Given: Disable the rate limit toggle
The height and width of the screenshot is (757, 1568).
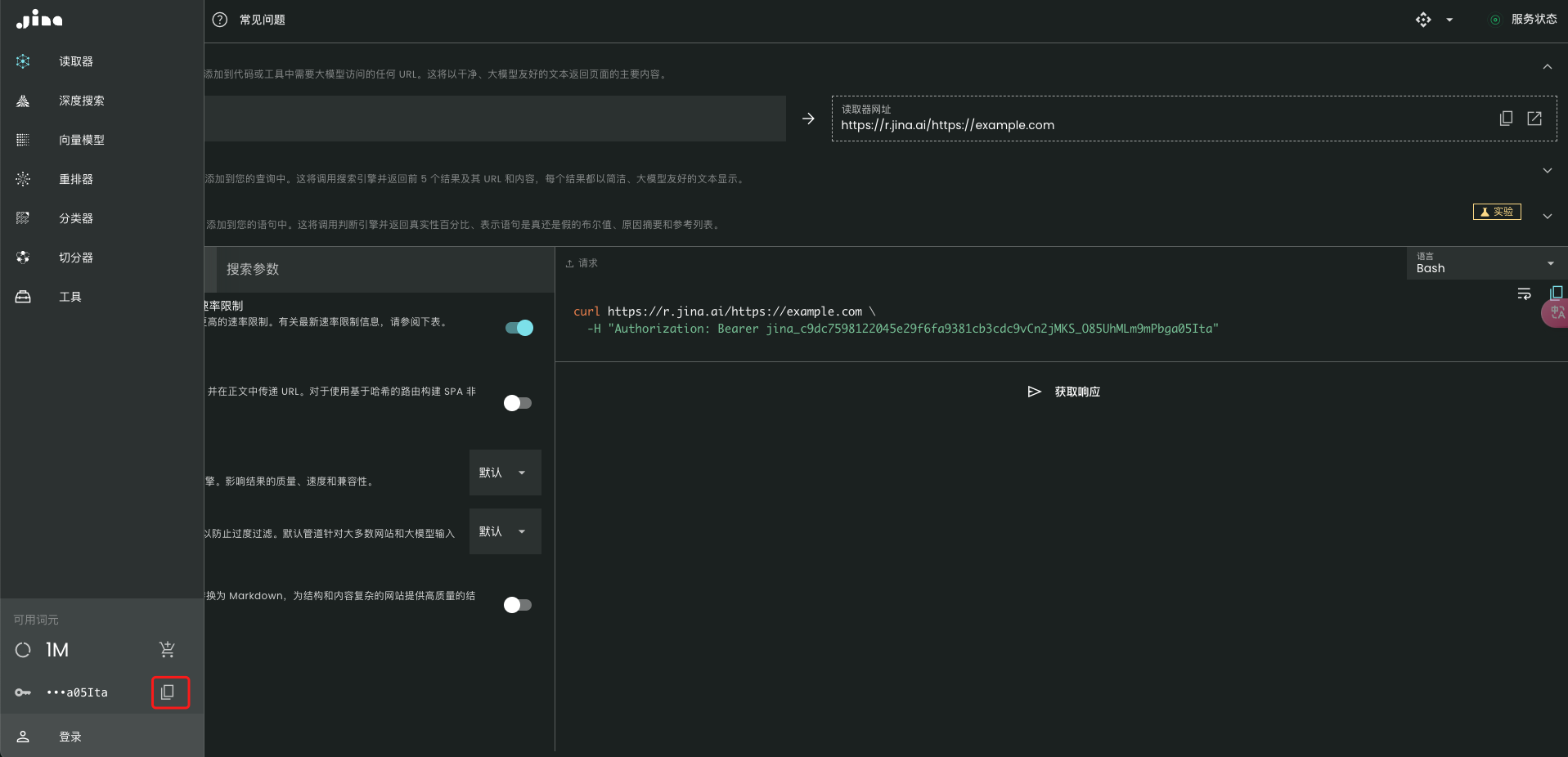Looking at the screenshot, I should tap(519, 328).
